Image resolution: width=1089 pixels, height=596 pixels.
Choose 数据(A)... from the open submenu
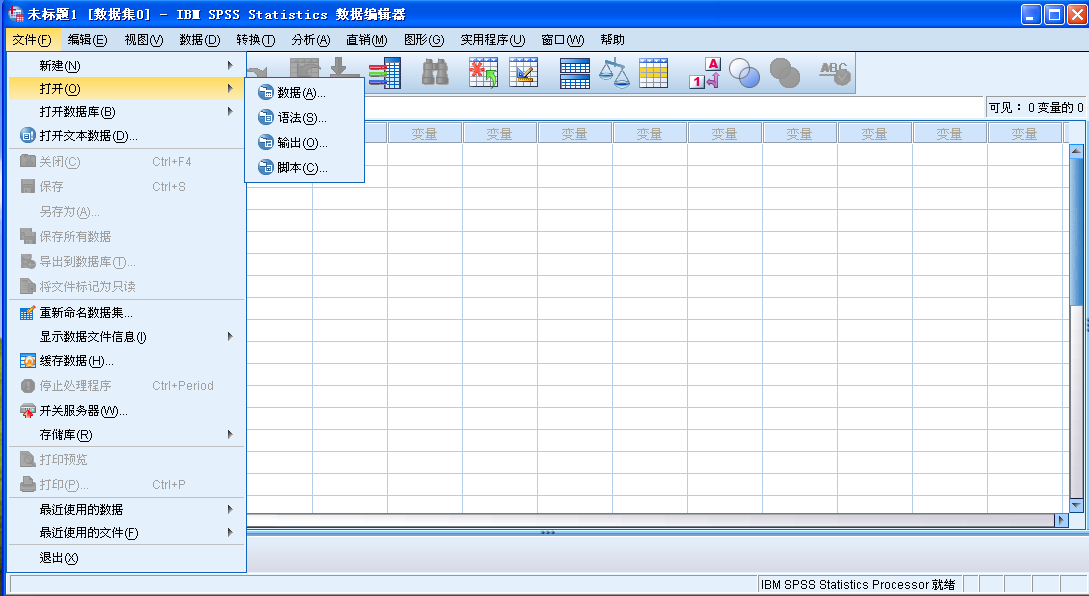[x=305, y=92]
